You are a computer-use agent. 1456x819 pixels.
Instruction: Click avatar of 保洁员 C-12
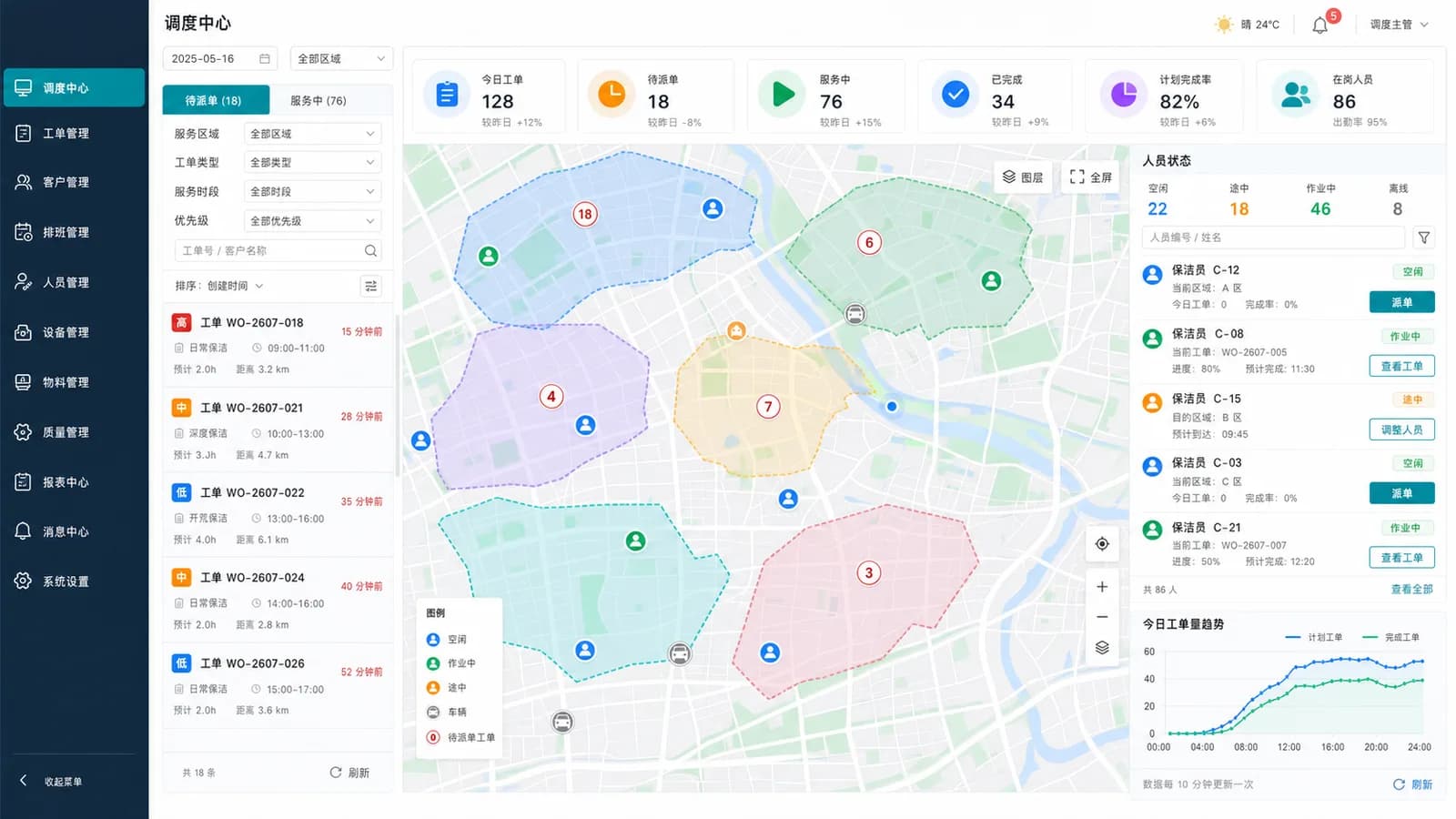1152,274
